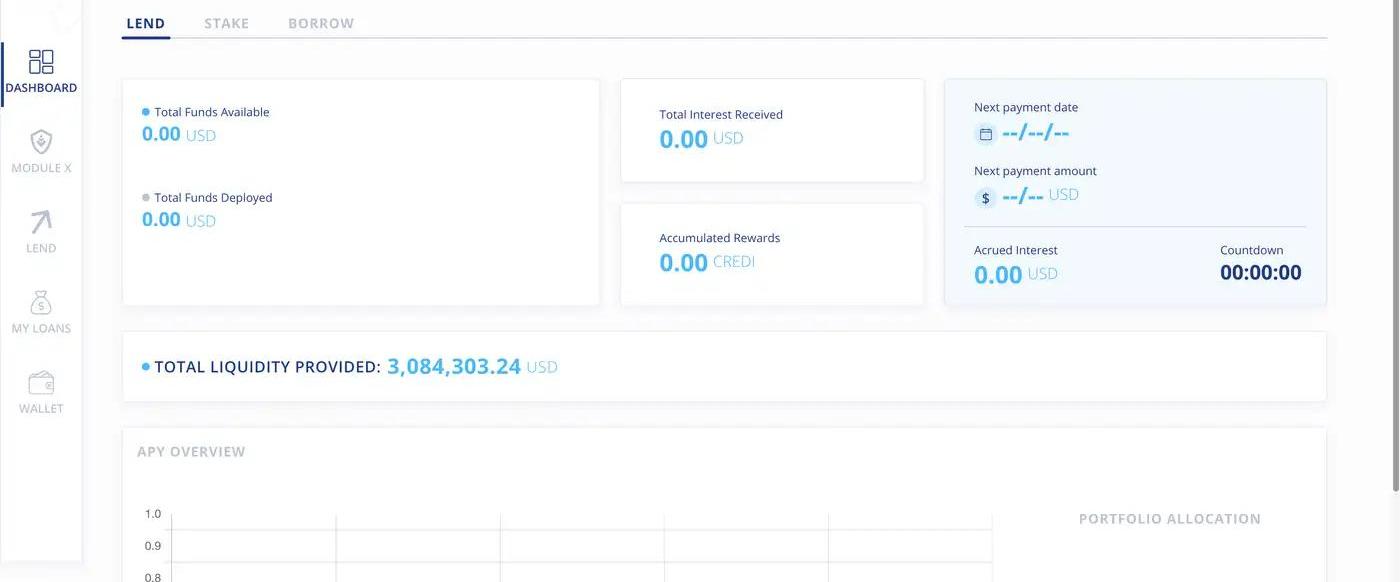Click dollar icon beside next payment amount

pyautogui.click(x=985, y=198)
